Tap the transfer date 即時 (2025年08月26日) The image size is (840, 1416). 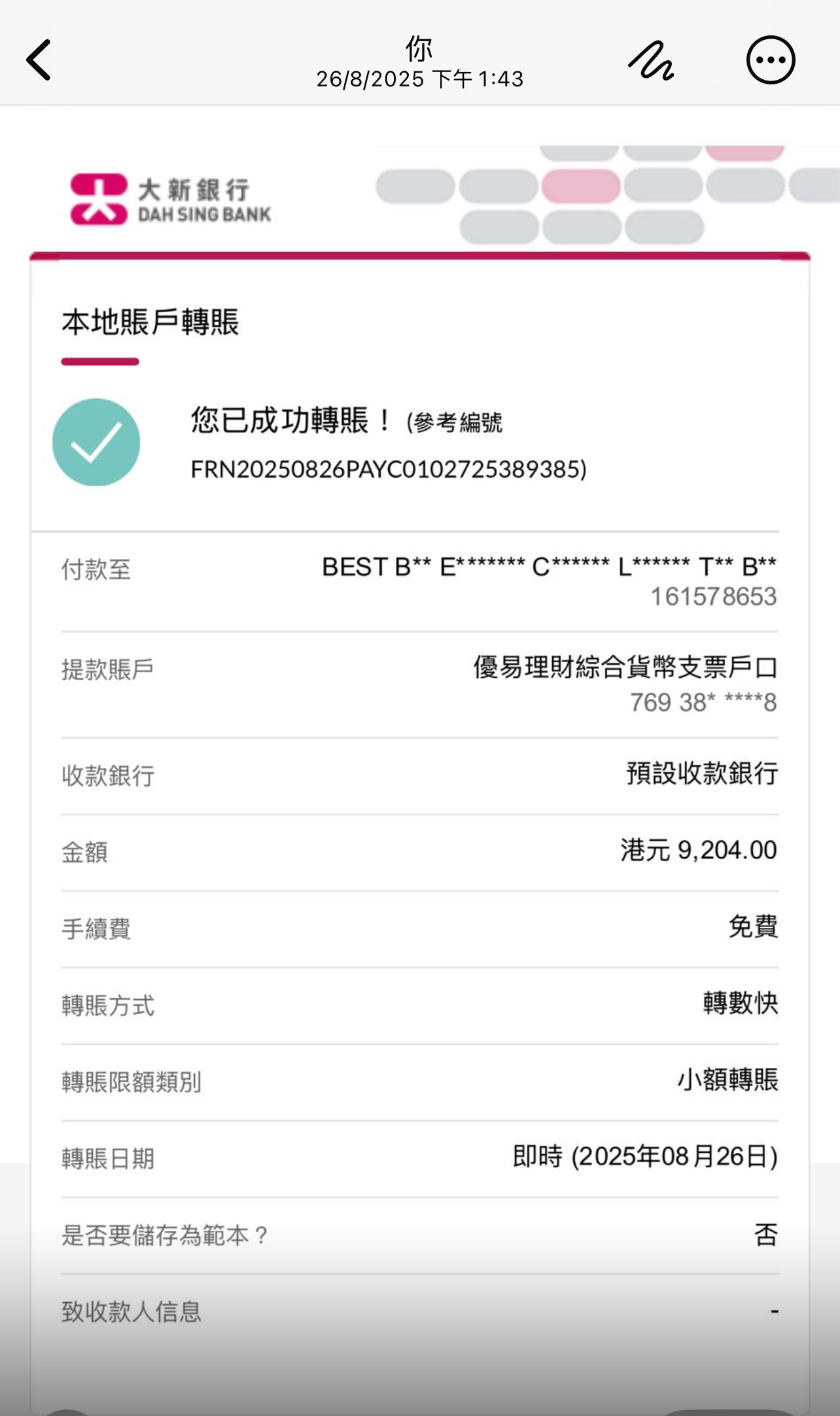point(645,1157)
